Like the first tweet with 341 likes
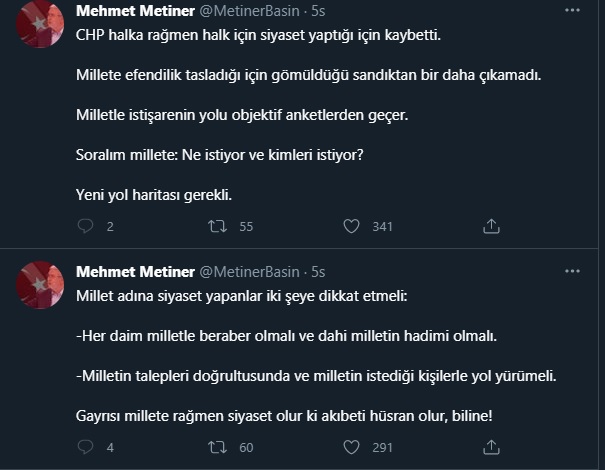The image size is (605, 470). coord(350,226)
